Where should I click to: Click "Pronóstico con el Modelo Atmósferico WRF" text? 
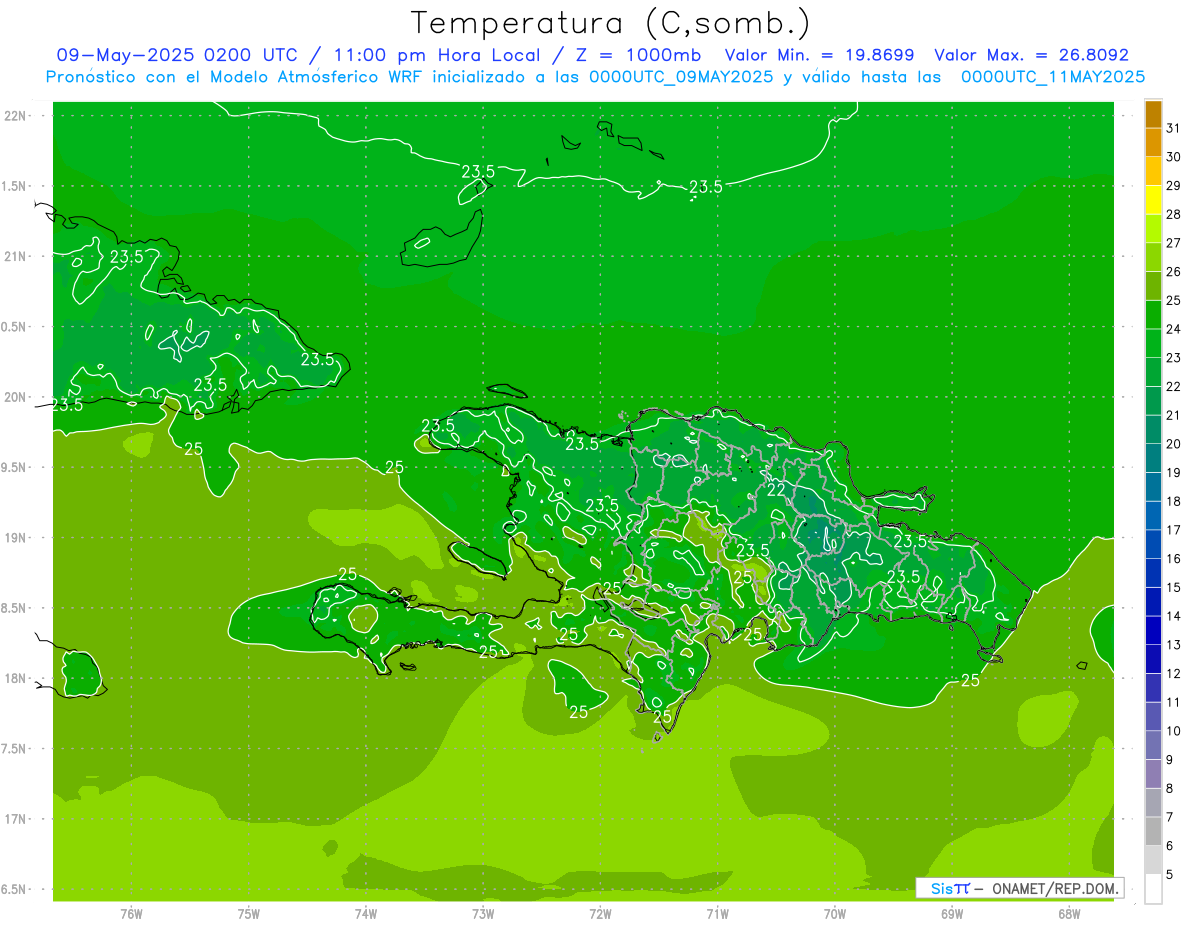tap(235, 76)
